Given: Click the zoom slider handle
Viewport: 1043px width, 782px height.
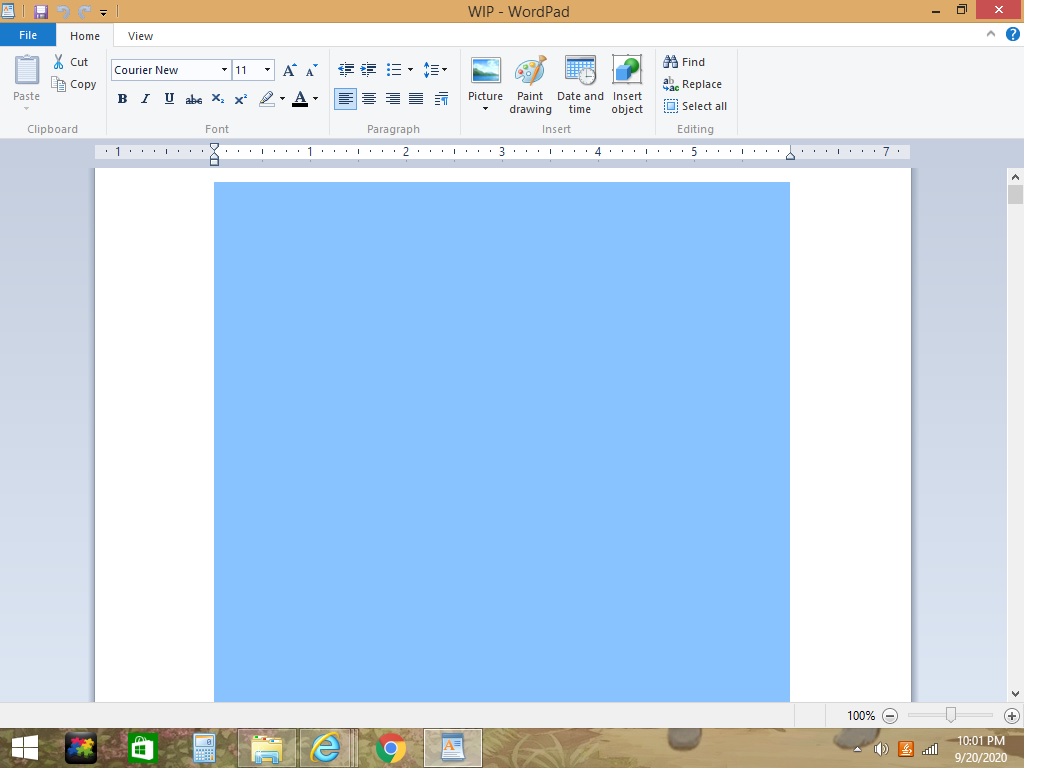Looking at the screenshot, I should pos(951,716).
